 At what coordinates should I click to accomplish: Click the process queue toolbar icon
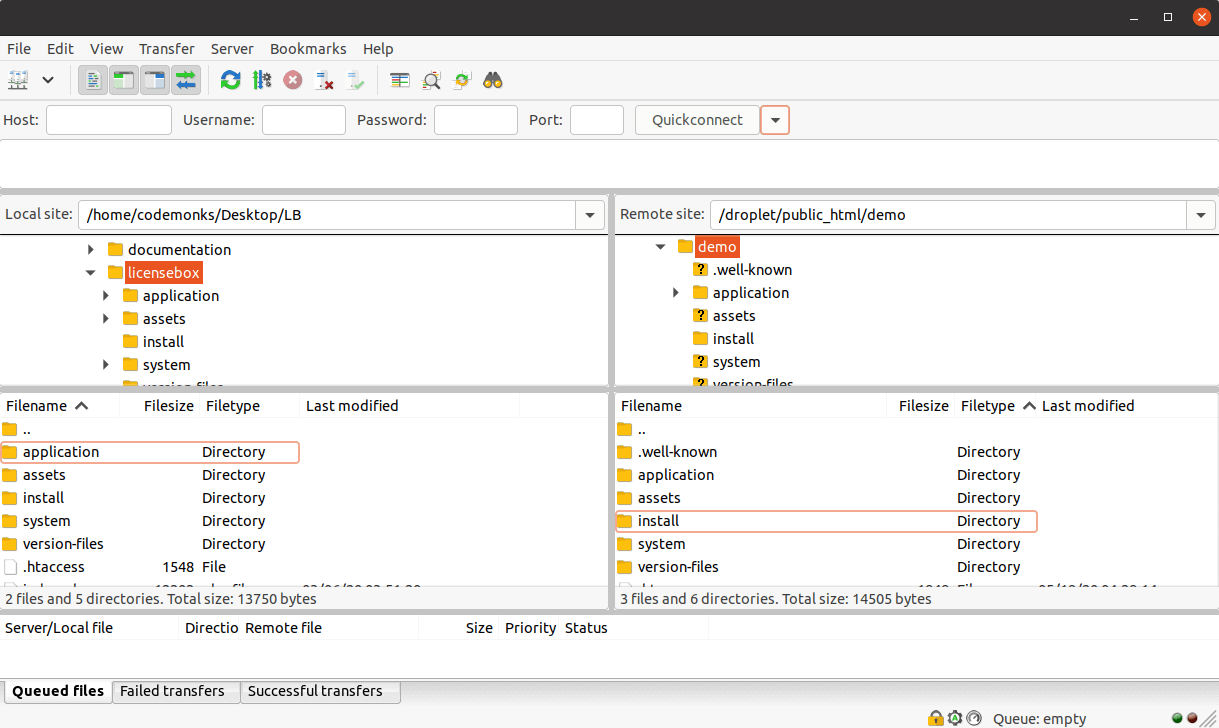click(262, 80)
